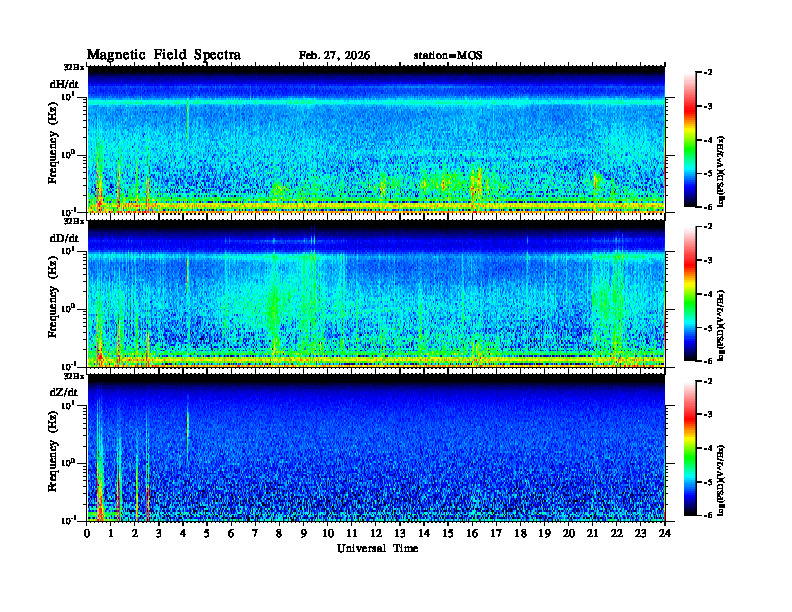Screen dimensions: 792x612
Task: Click the dH/dt spectrogram plot
Action: [376, 139]
